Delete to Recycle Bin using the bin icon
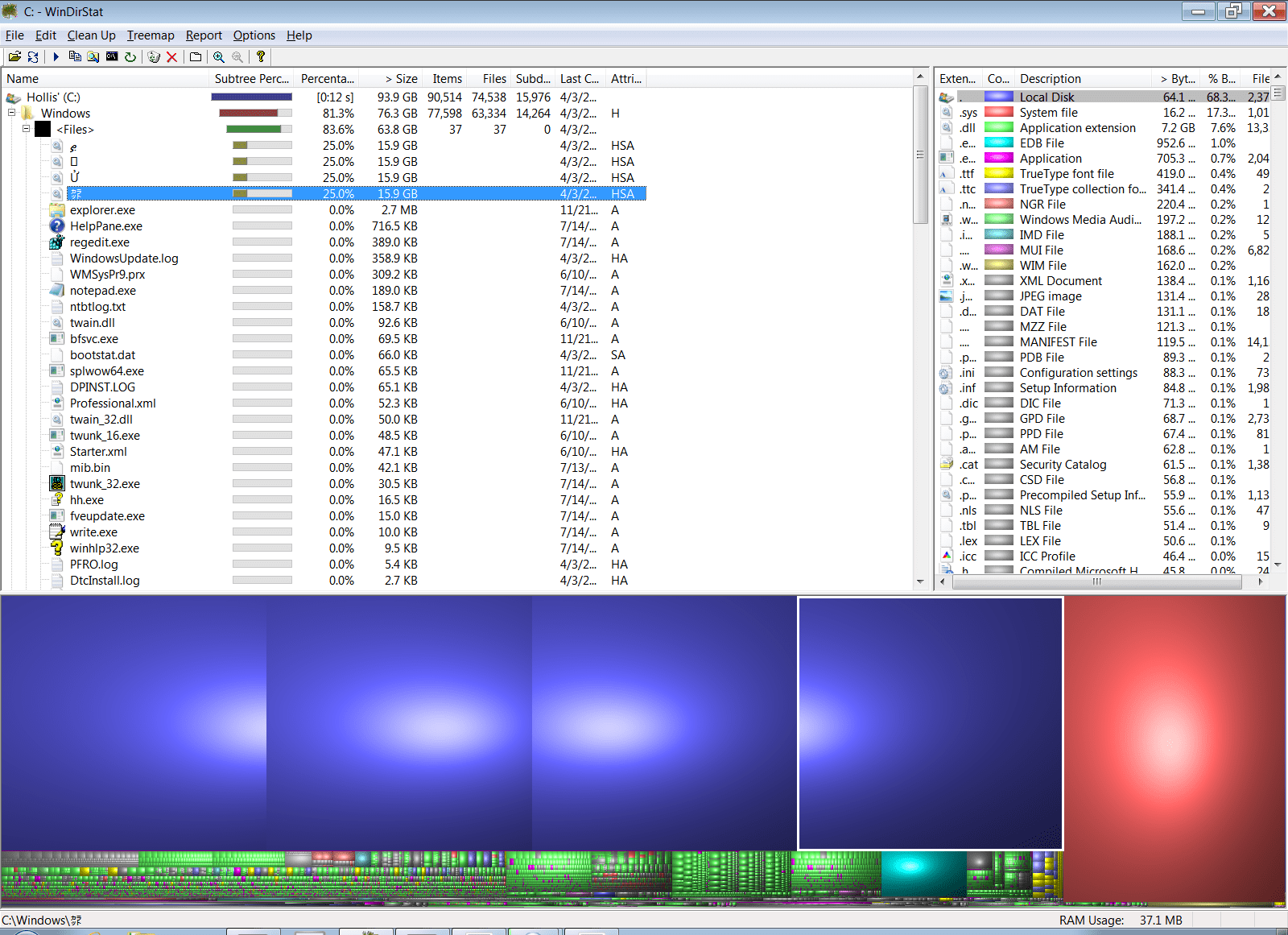Viewport: 1288px width, 935px height. 153,56
